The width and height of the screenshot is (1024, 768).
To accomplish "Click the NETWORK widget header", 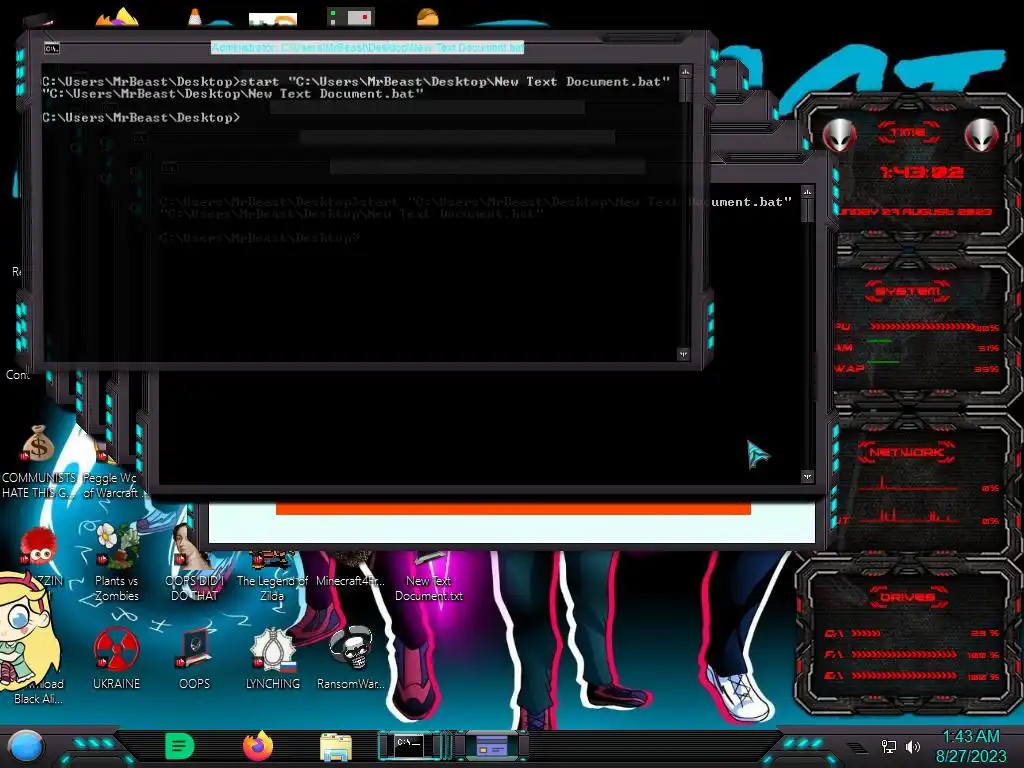I will (907, 452).
